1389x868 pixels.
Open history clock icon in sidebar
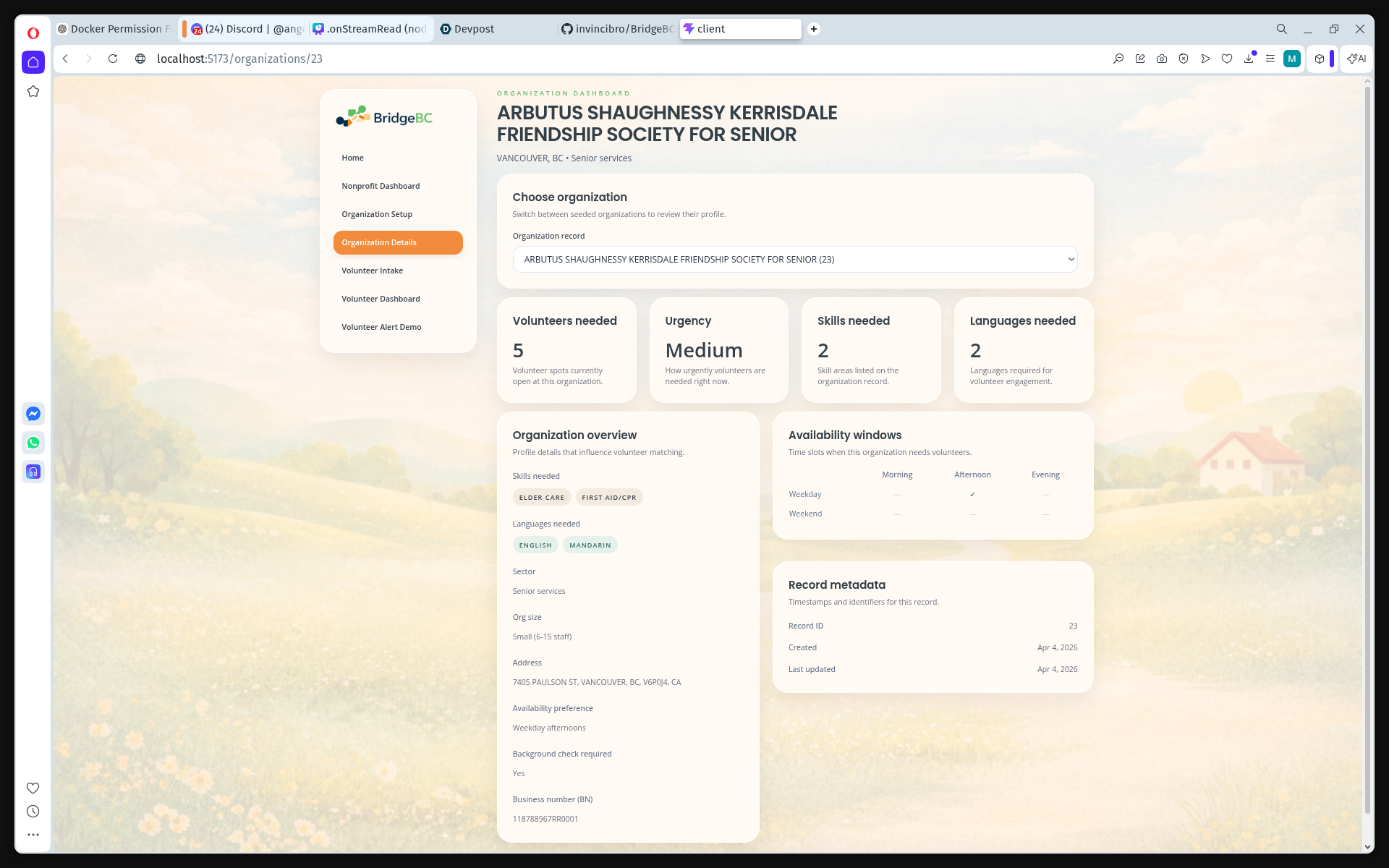[33, 812]
